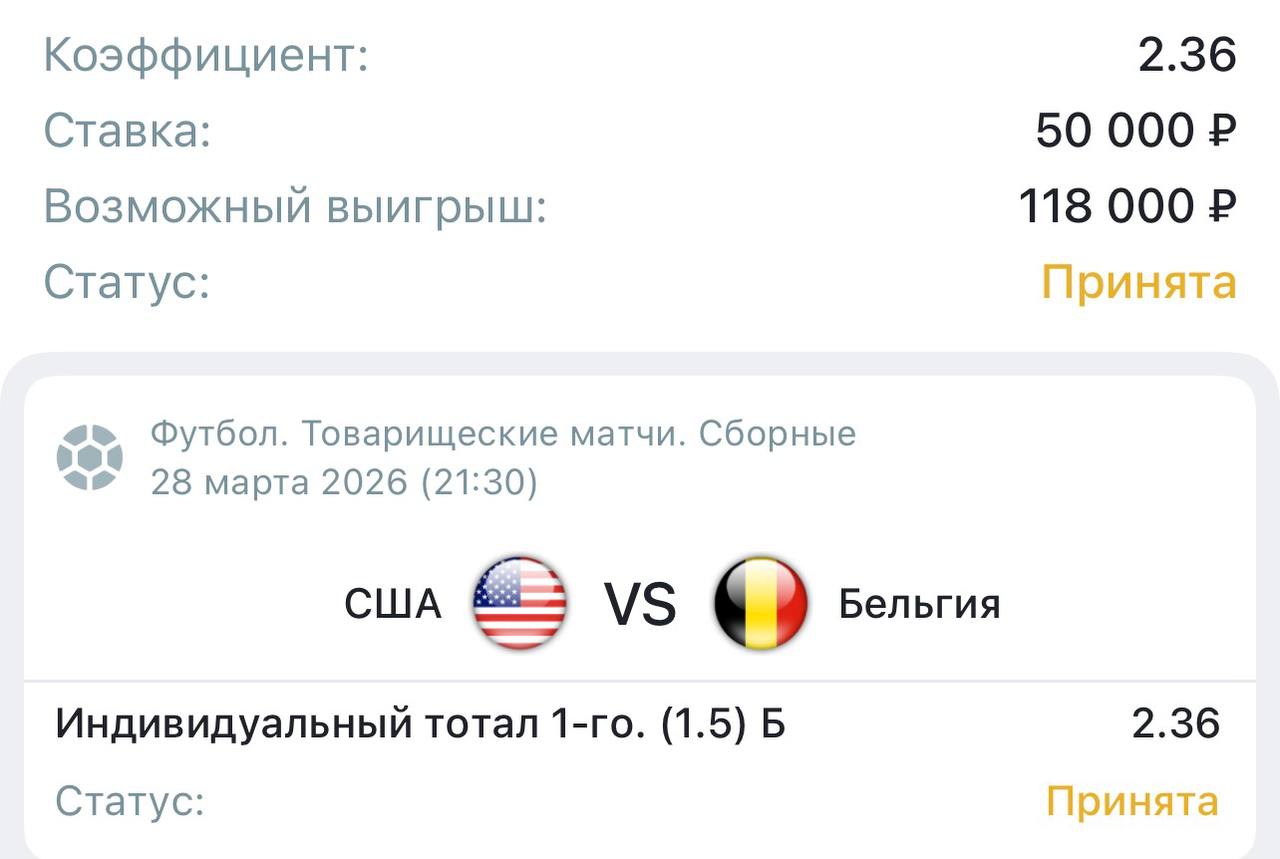1280x859 pixels.
Task: Click the Возможный выигрыш: label
Action: (295, 207)
